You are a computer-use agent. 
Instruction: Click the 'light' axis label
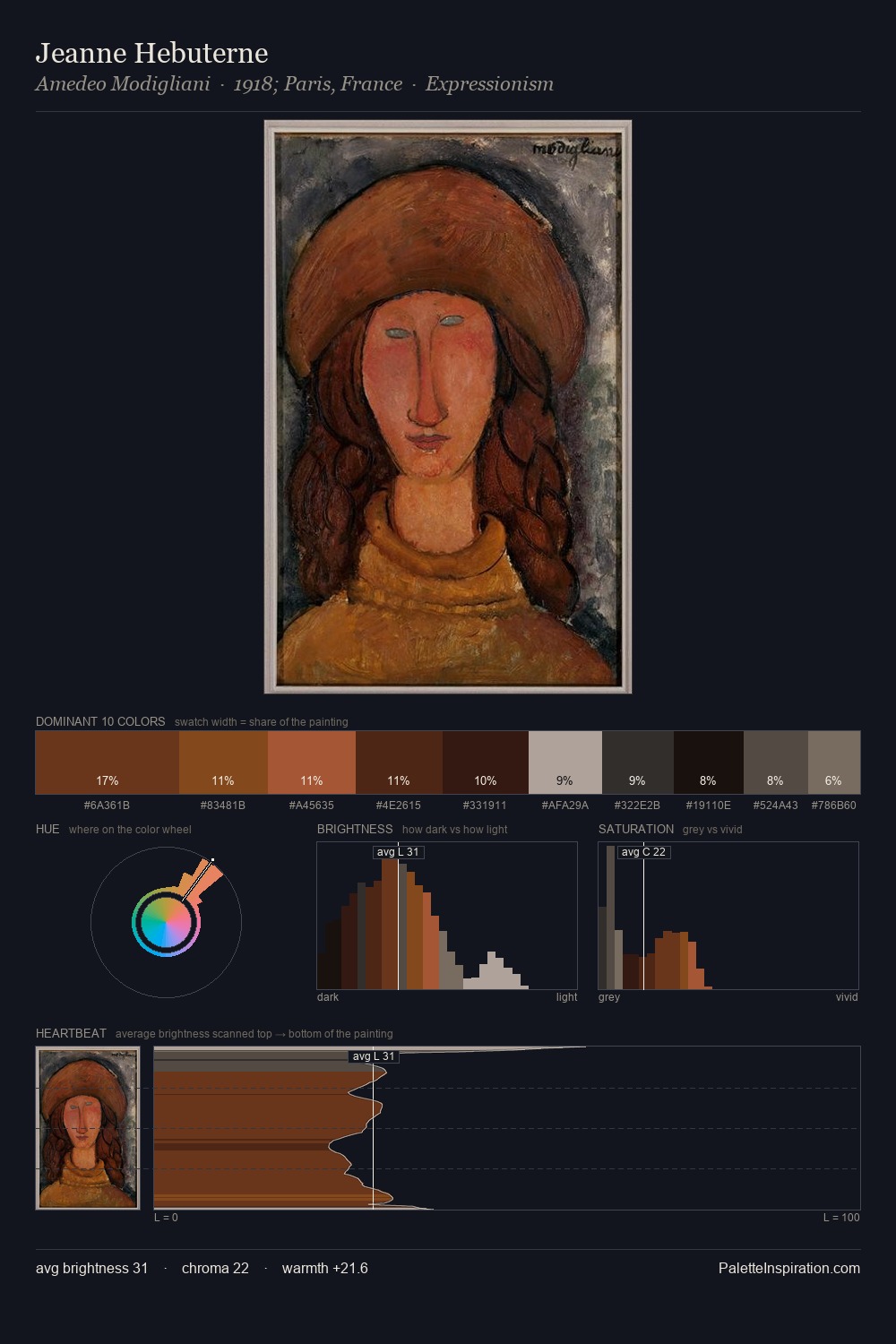coord(566,997)
